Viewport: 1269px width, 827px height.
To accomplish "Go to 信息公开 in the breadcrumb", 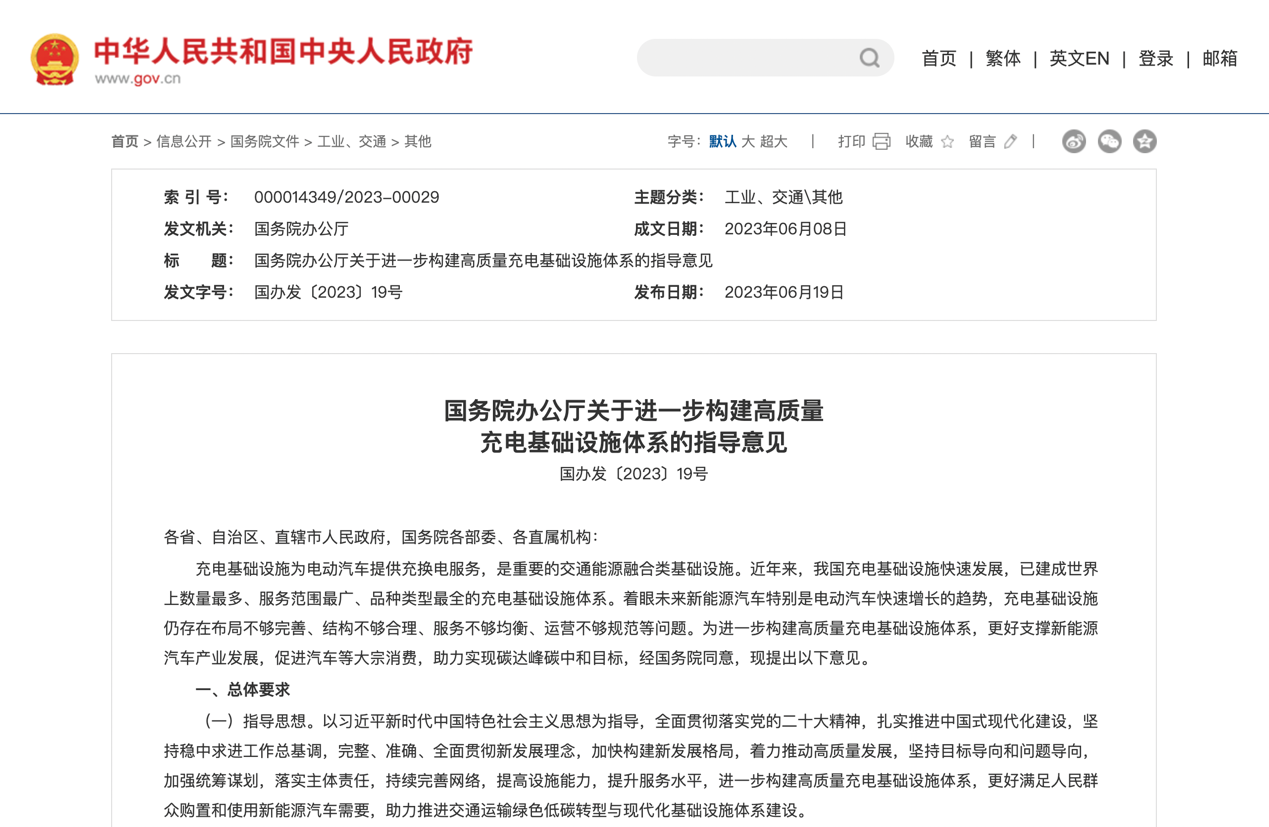I will tap(184, 142).
